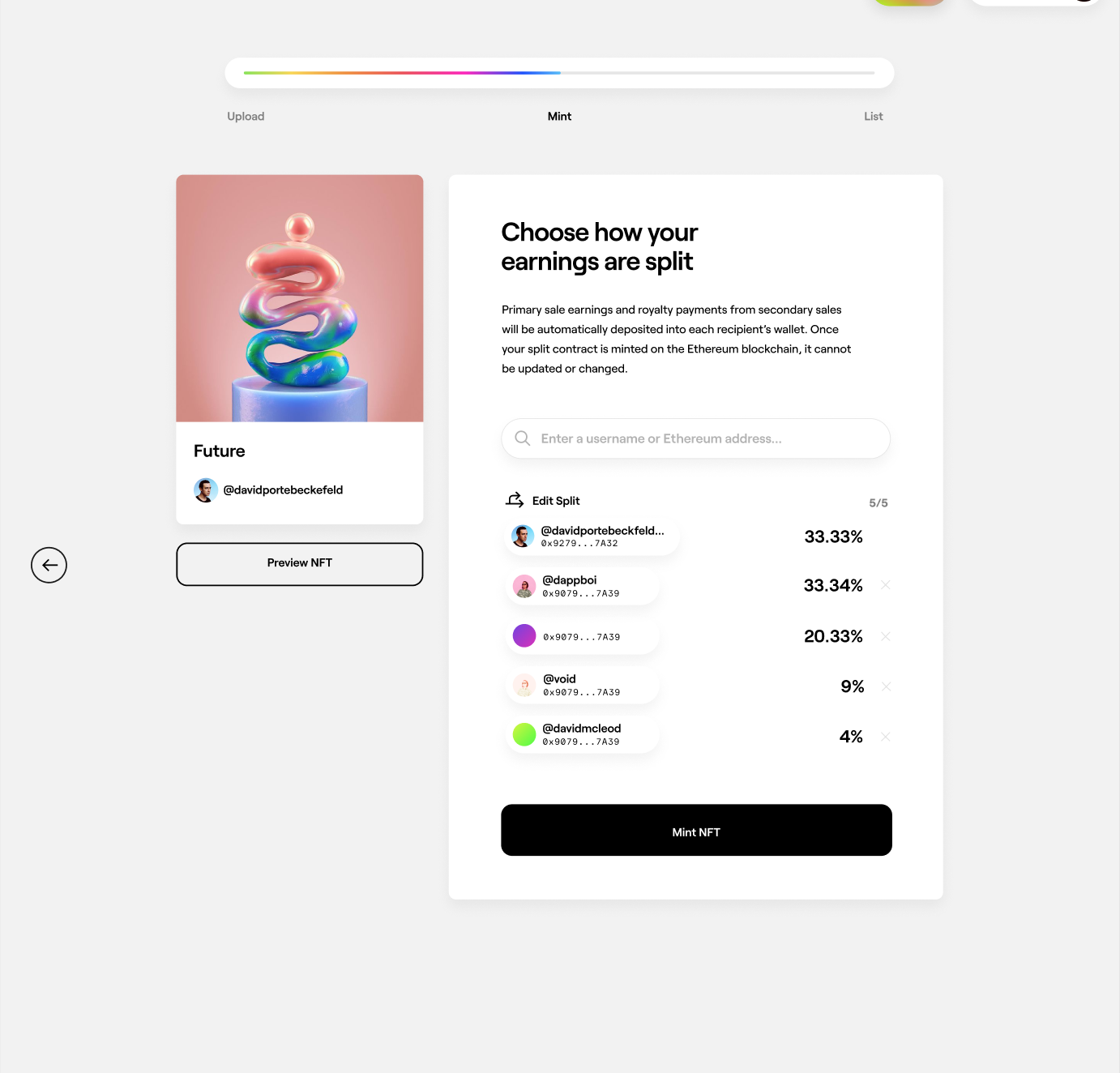This screenshot has width=1120, height=1073.
Task: Go to the List step
Action: click(x=873, y=117)
